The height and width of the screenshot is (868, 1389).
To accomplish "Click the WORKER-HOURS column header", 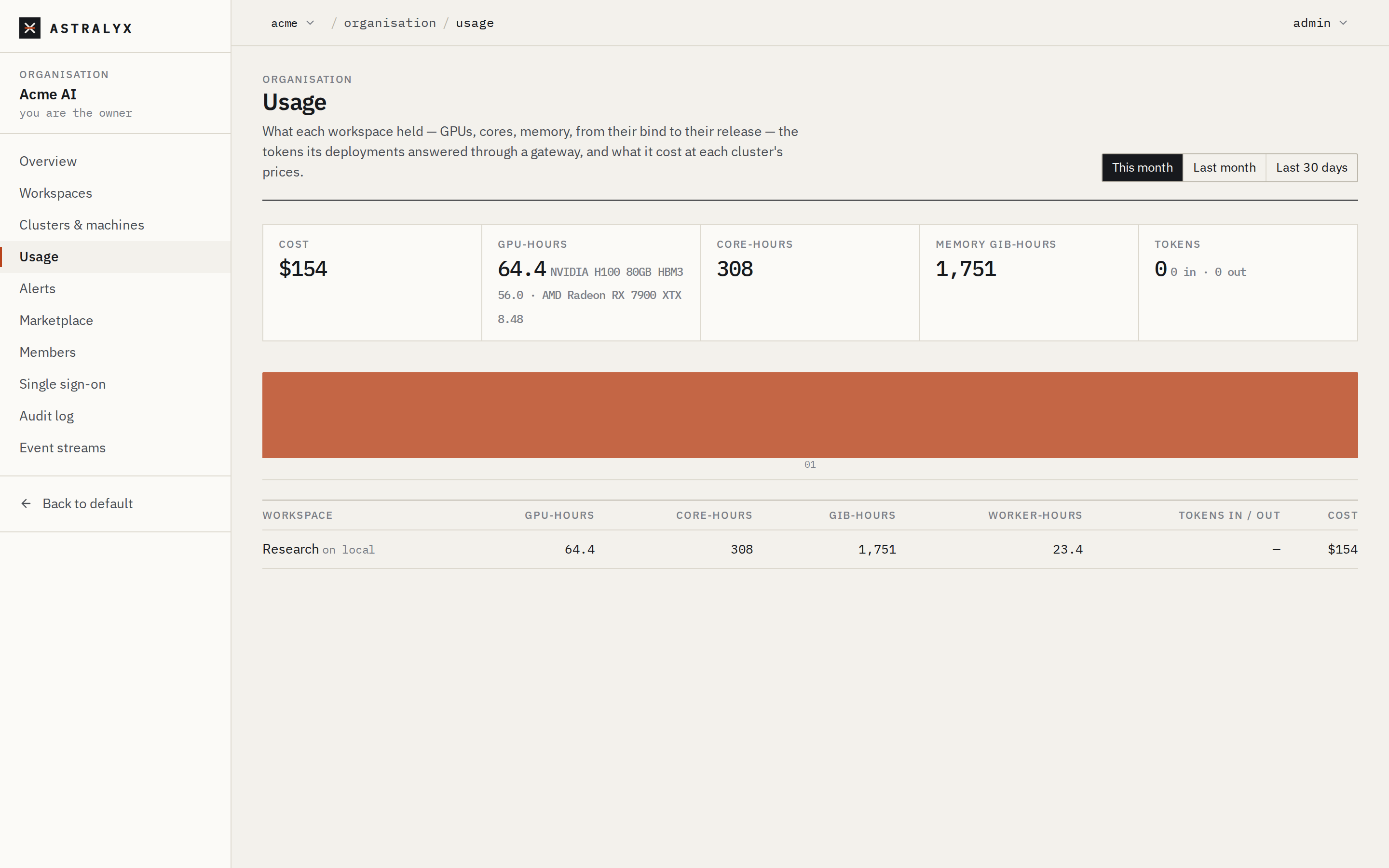I will click(1035, 515).
